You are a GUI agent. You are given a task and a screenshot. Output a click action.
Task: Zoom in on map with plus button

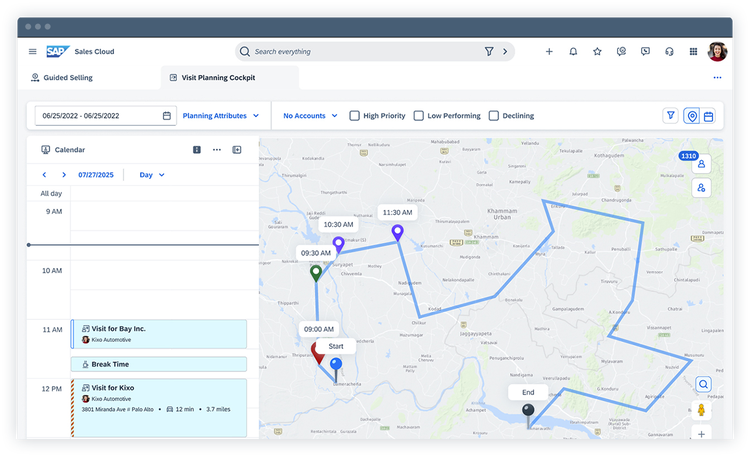701,434
